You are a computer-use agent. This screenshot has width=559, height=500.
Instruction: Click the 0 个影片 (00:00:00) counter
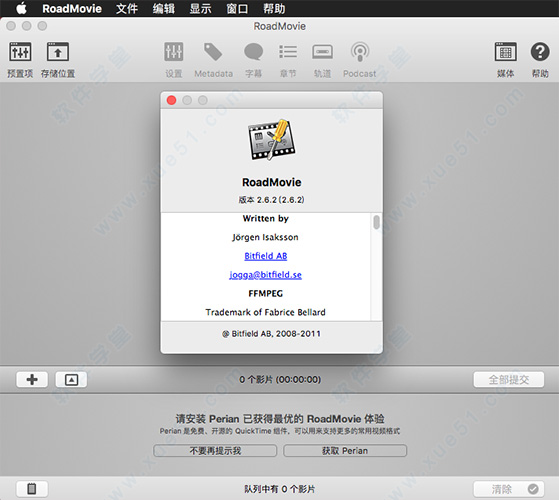click(280, 380)
